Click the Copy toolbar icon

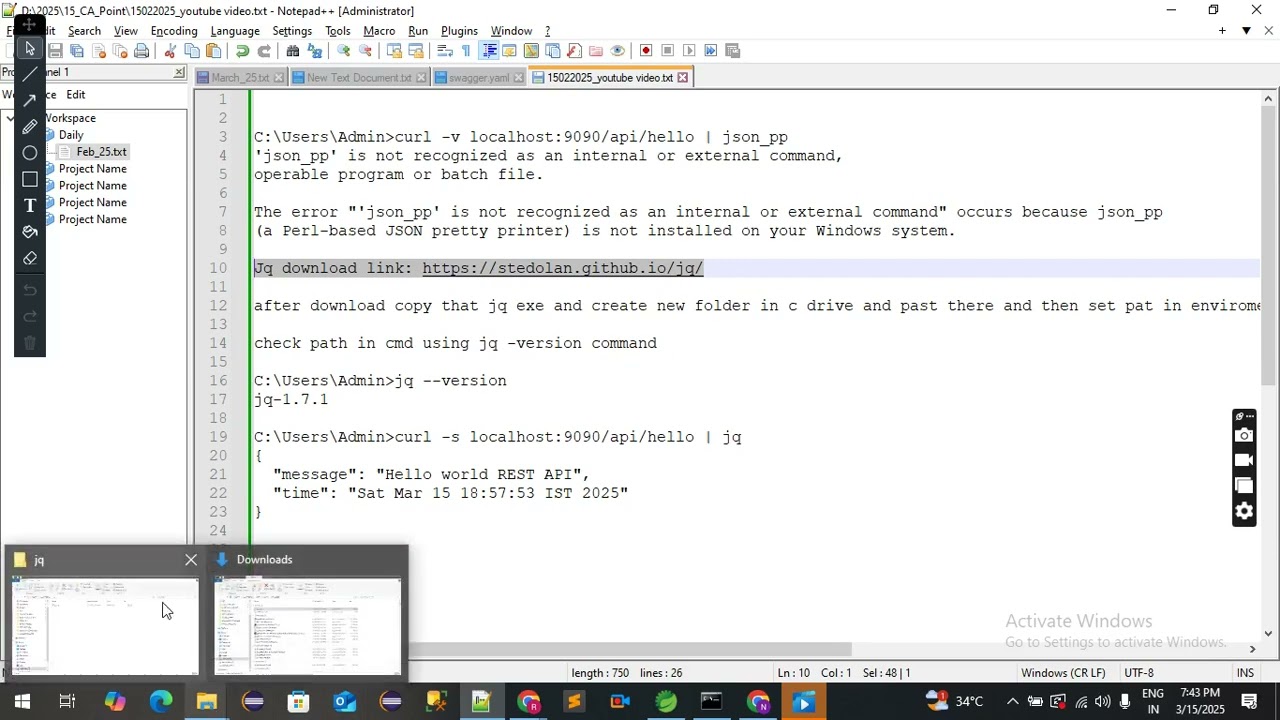tap(192, 51)
